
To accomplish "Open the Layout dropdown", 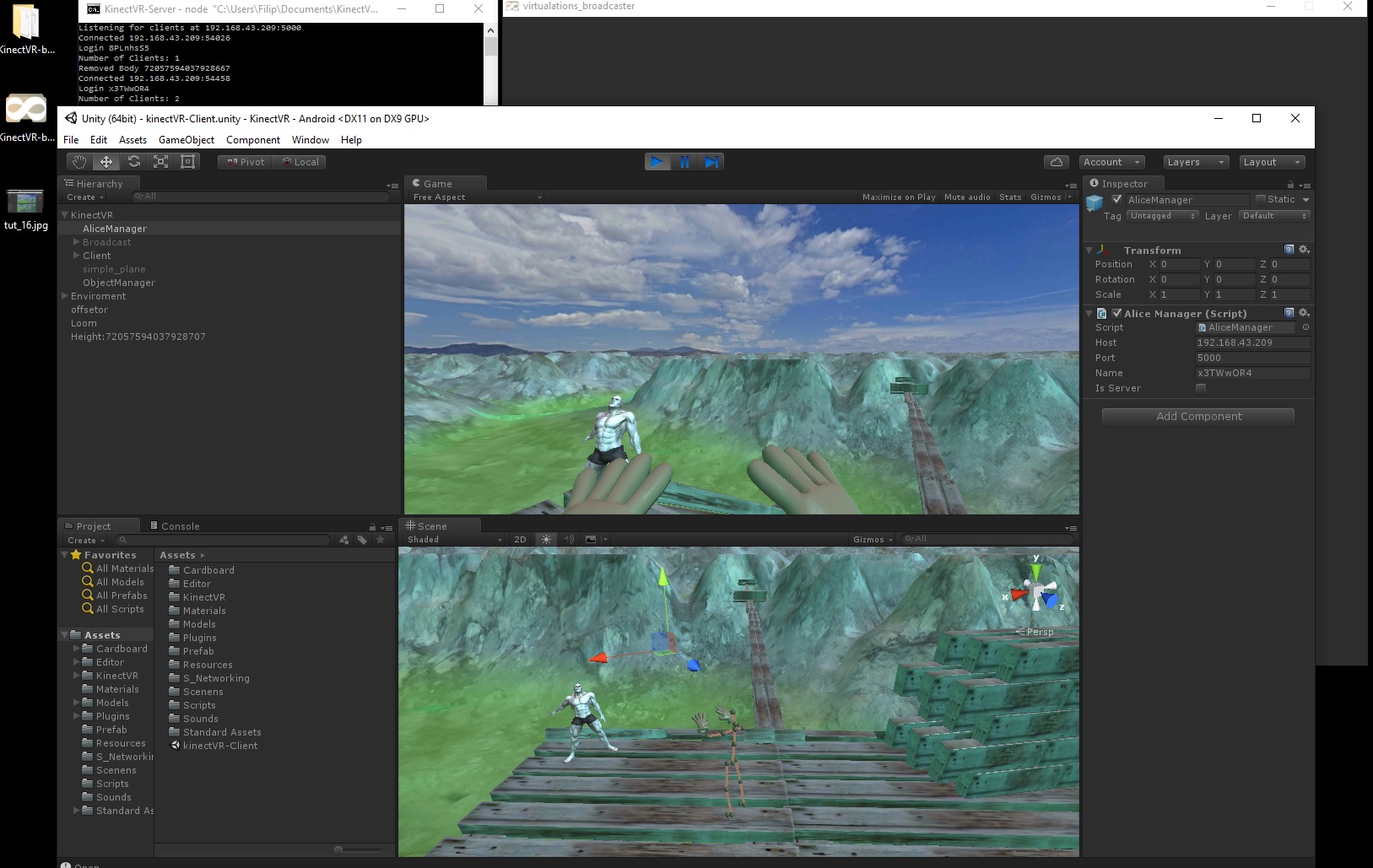I will point(1272,162).
